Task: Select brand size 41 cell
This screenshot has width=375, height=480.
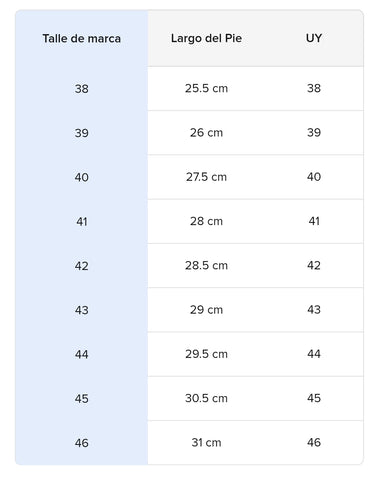Action: (x=81, y=221)
